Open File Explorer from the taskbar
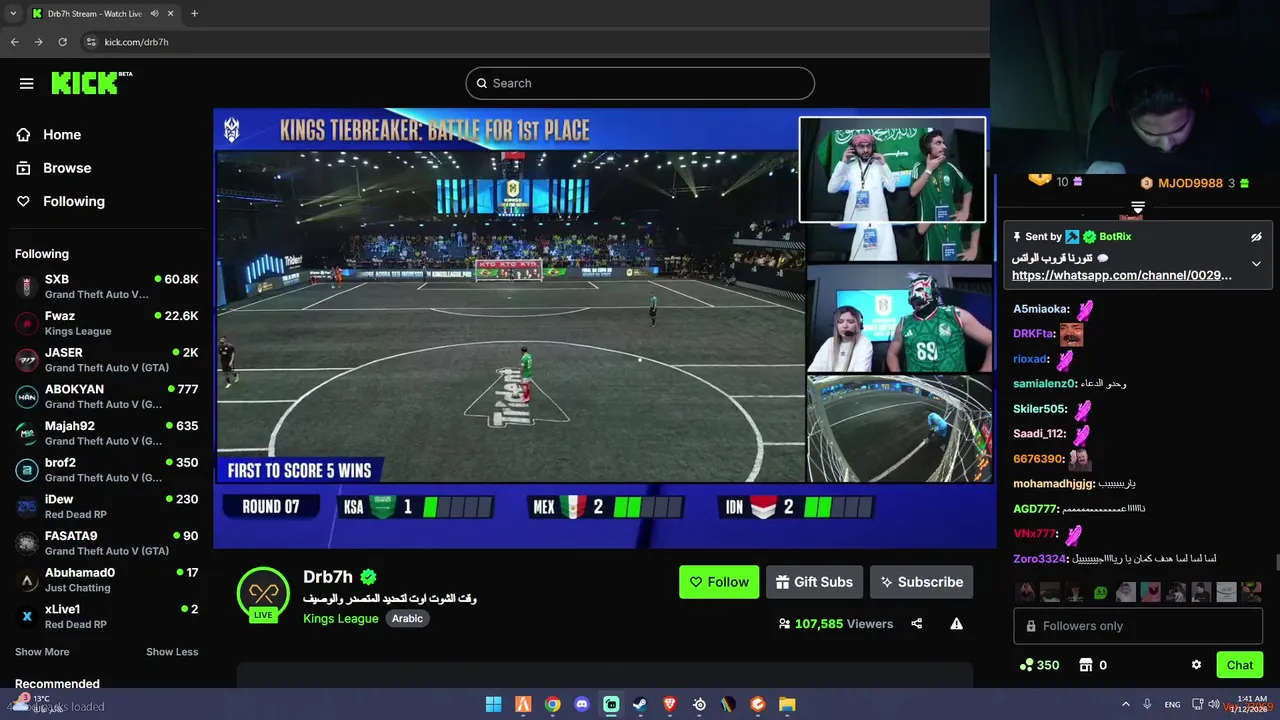The height and width of the screenshot is (720, 1280). (x=787, y=704)
